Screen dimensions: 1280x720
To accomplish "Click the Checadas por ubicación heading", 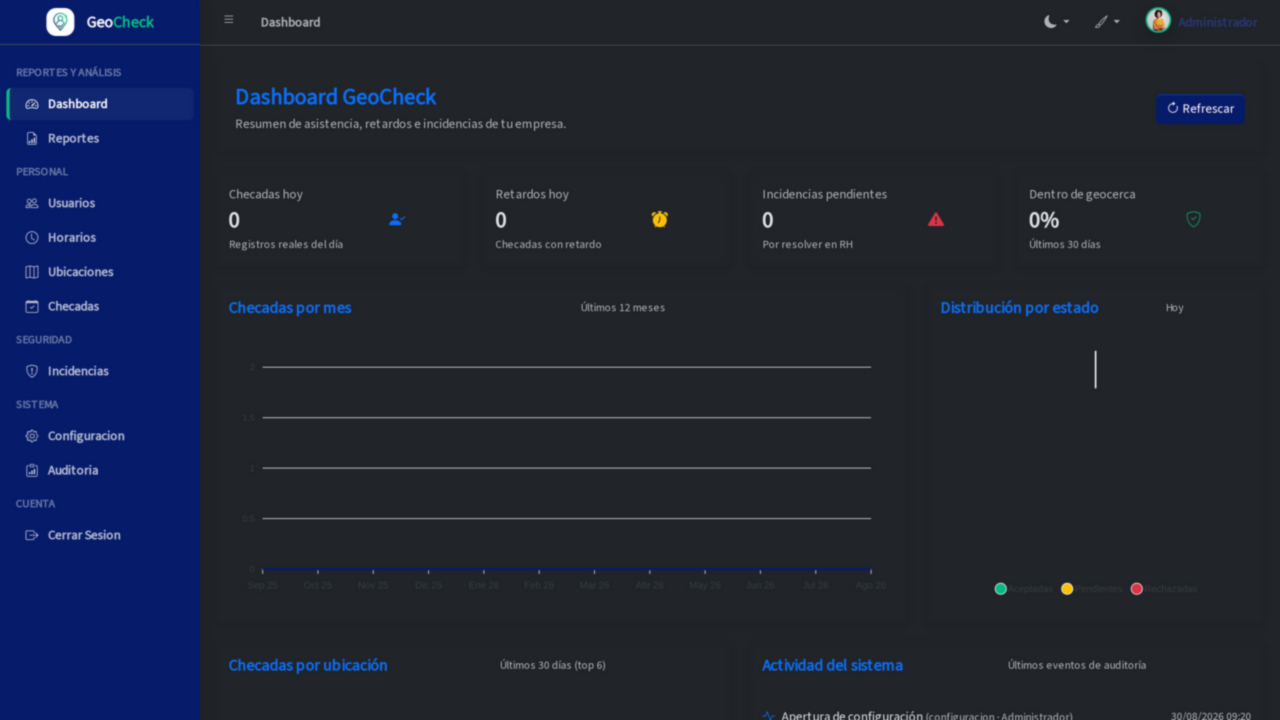I will (308, 665).
